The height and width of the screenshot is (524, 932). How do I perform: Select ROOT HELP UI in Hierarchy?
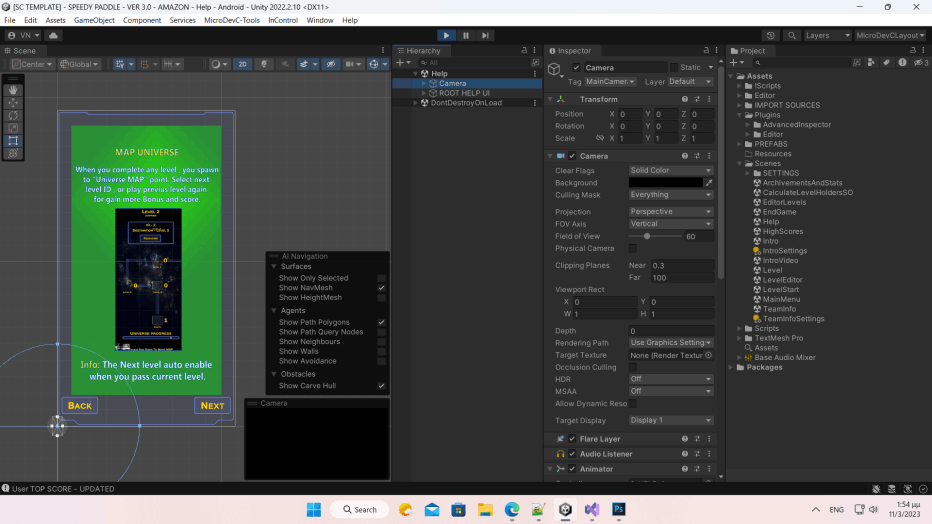(463, 93)
